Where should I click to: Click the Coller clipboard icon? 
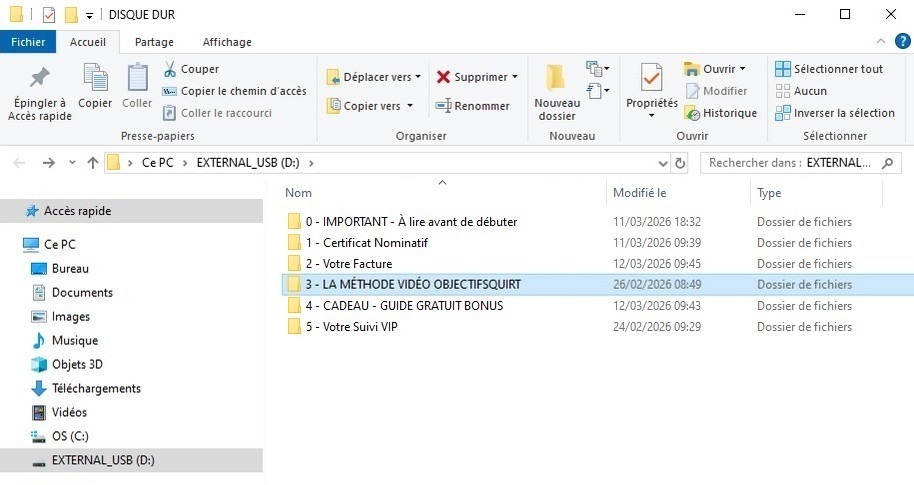[x=137, y=78]
